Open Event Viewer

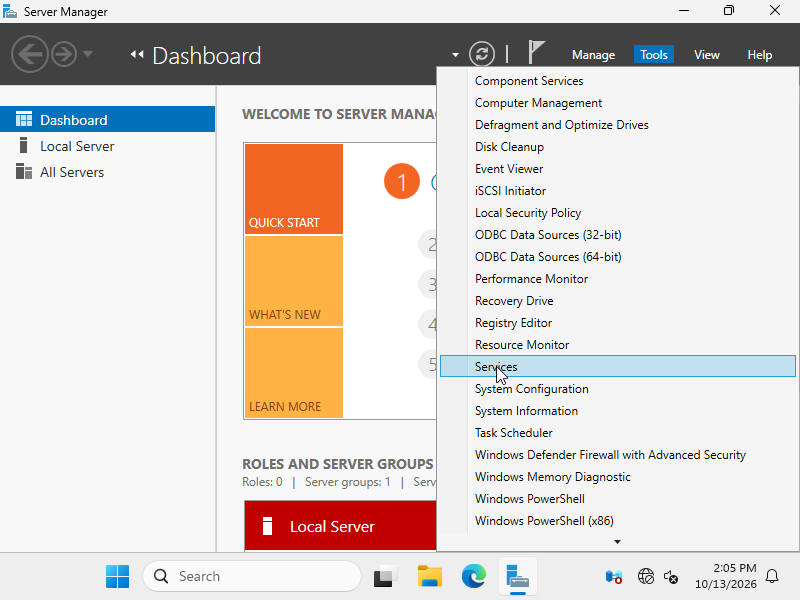[617, 168]
